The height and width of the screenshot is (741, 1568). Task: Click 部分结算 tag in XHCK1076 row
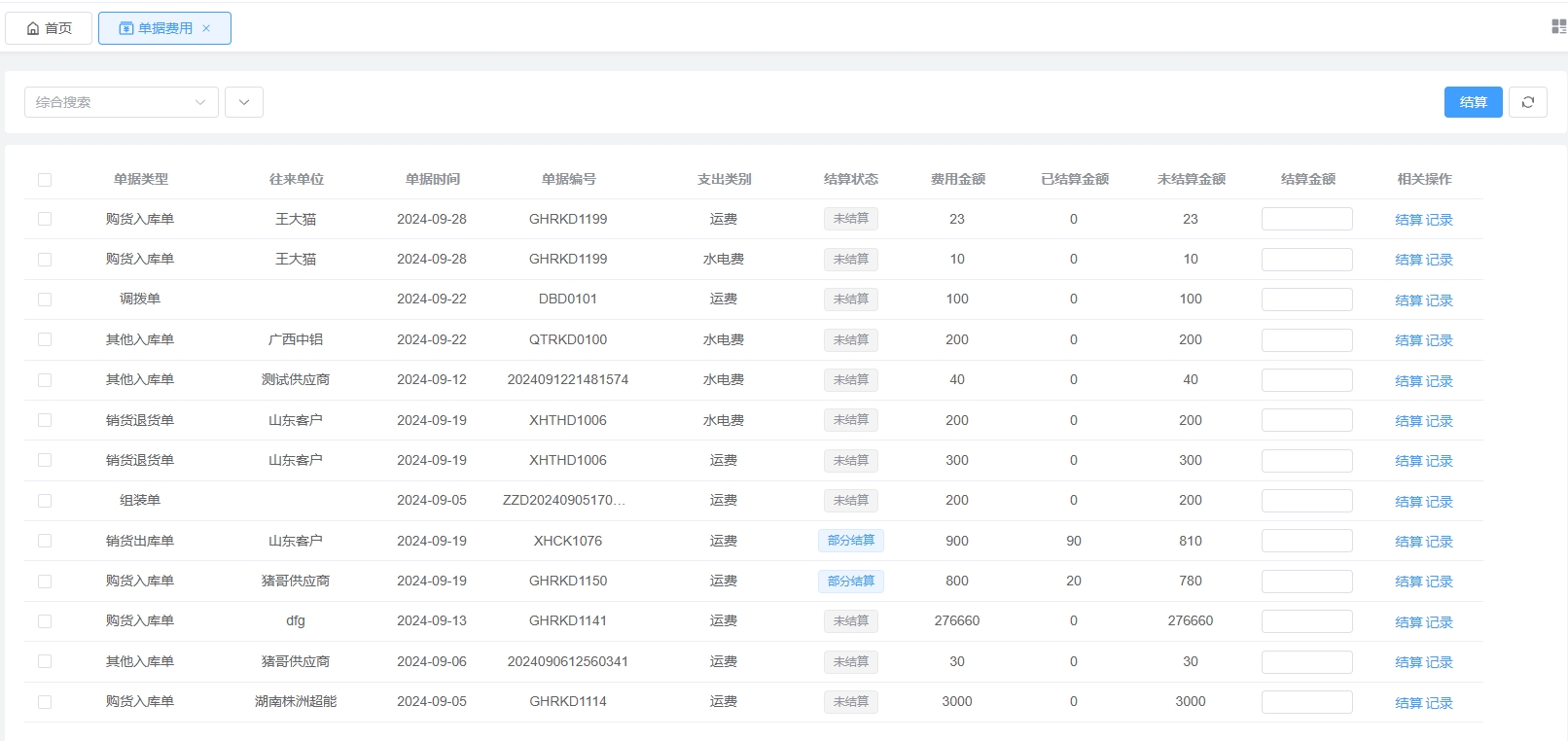(851, 541)
